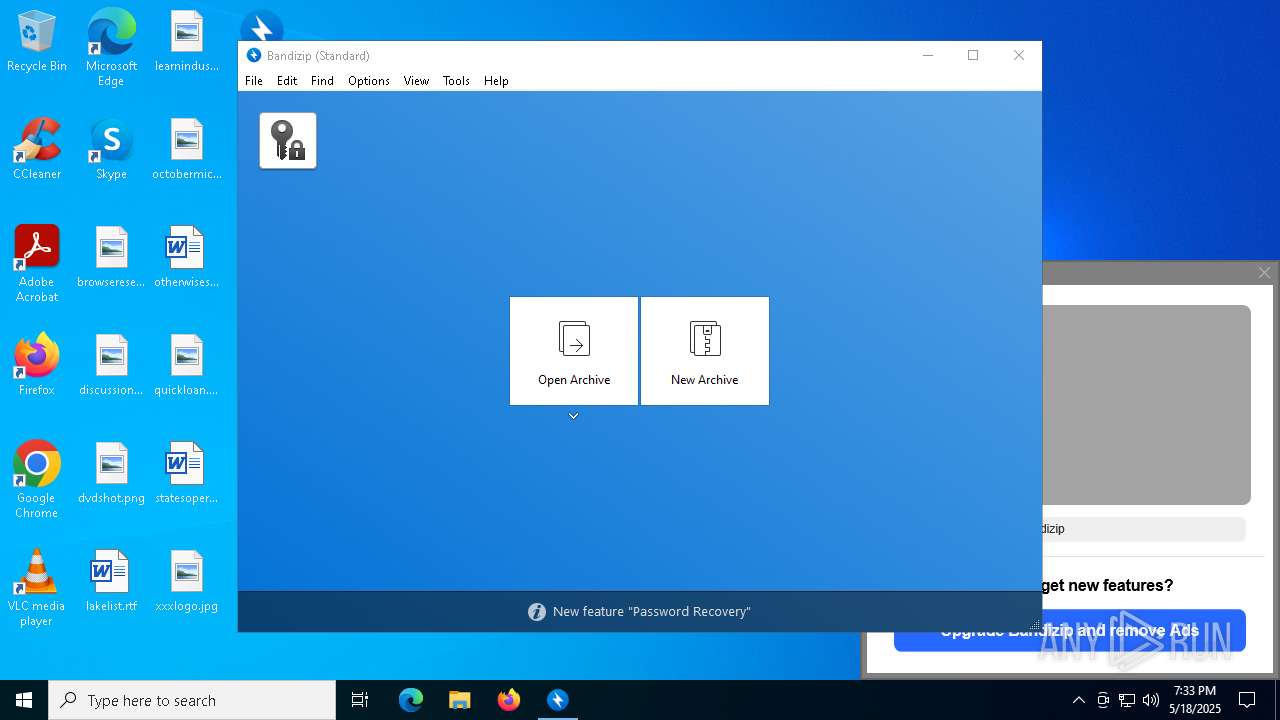Image resolution: width=1280 pixels, height=720 pixels.
Task: Show hidden system tray icons
Action: pyautogui.click(x=1078, y=700)
